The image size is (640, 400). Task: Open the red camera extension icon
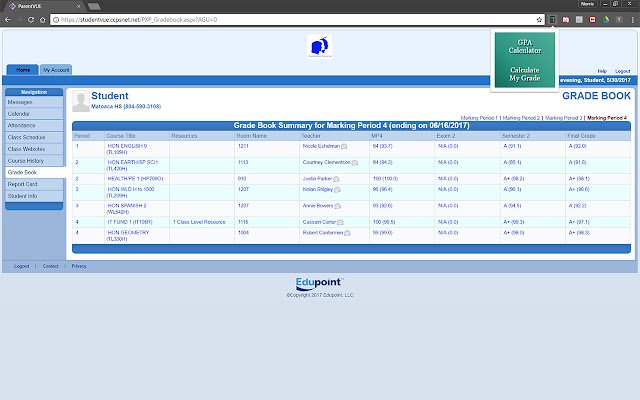(566, 20)
